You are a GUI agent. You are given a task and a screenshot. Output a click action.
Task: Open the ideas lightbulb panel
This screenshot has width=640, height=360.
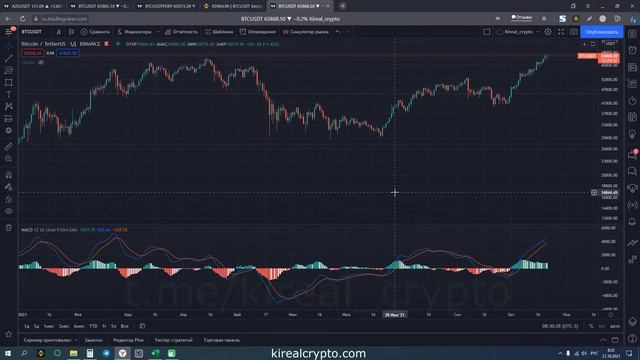632,134
